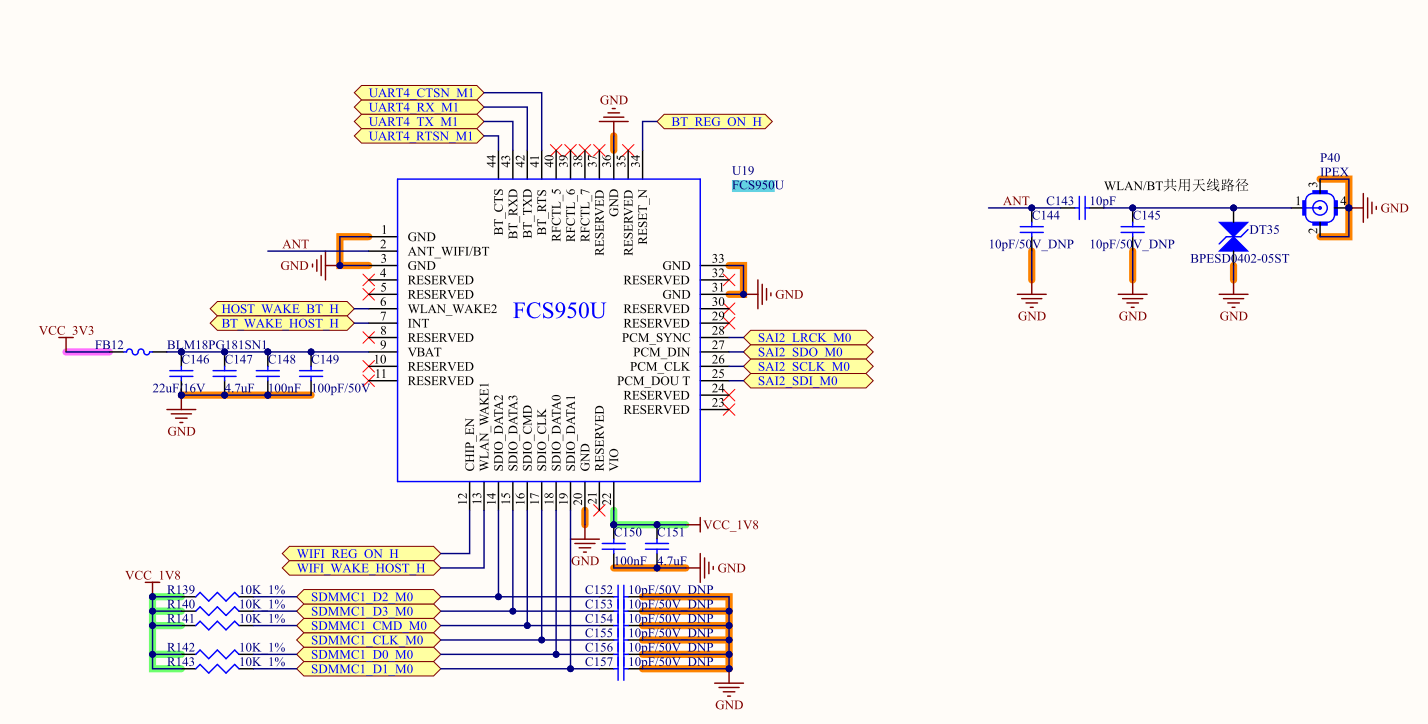This screenshot has height=724, width=1428.
Task: Select the IPEX antenna connector symbol P40
Action: [x=1321, y=208]
